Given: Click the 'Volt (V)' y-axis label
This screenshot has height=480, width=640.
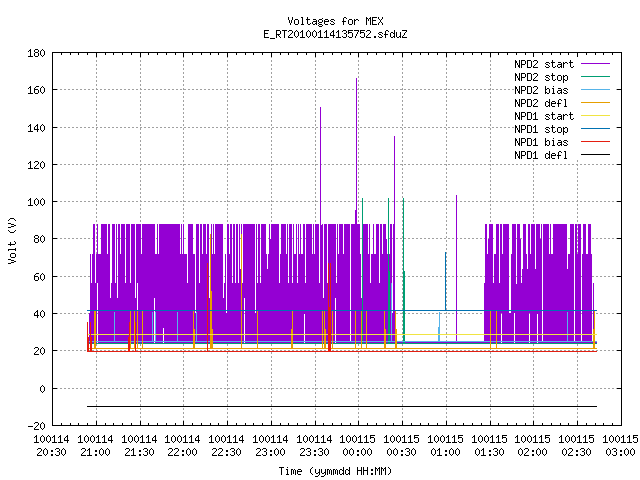Looking at the screenshot, I should pyautogui.click(x=12, y=240).
